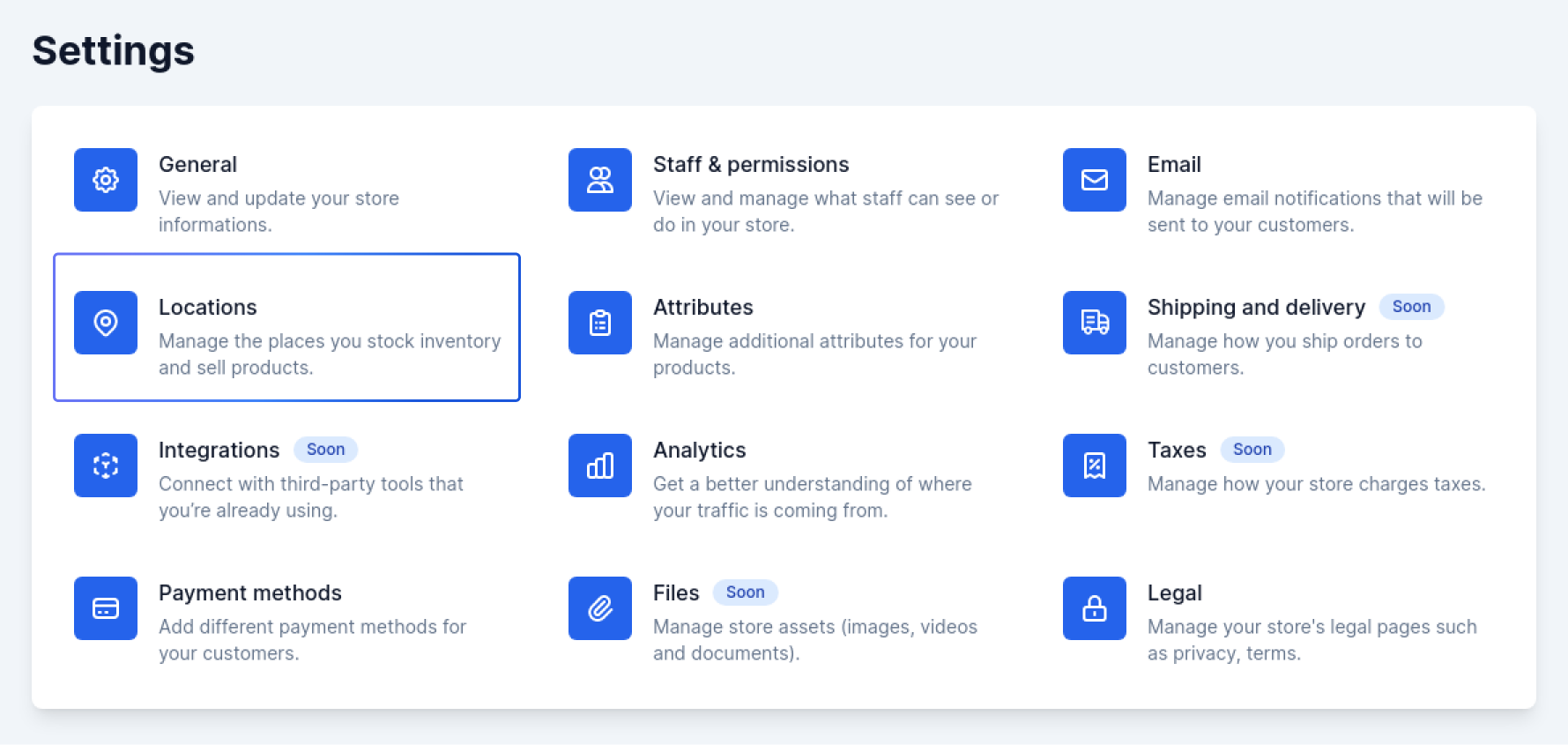Click 'Manage your store's legal pages' description
The width and height of the screenshot is (1568, 745).
click(x=1312, y=640)
